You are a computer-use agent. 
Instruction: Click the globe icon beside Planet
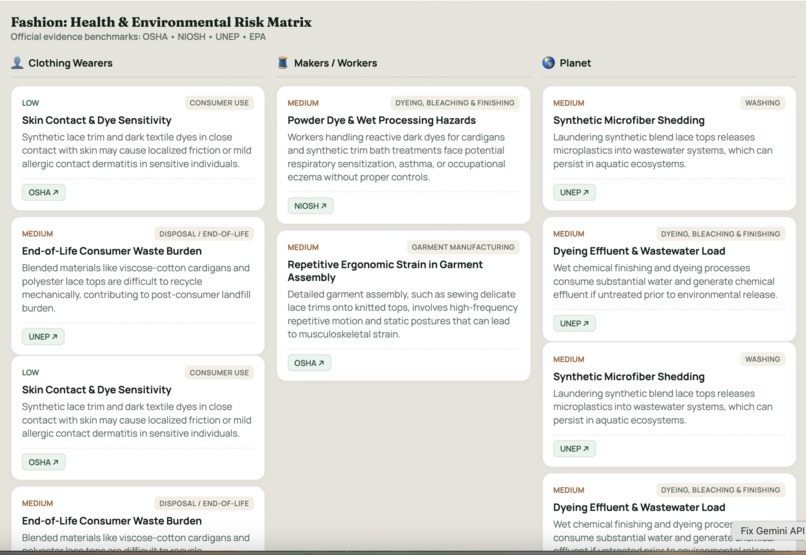548,63
